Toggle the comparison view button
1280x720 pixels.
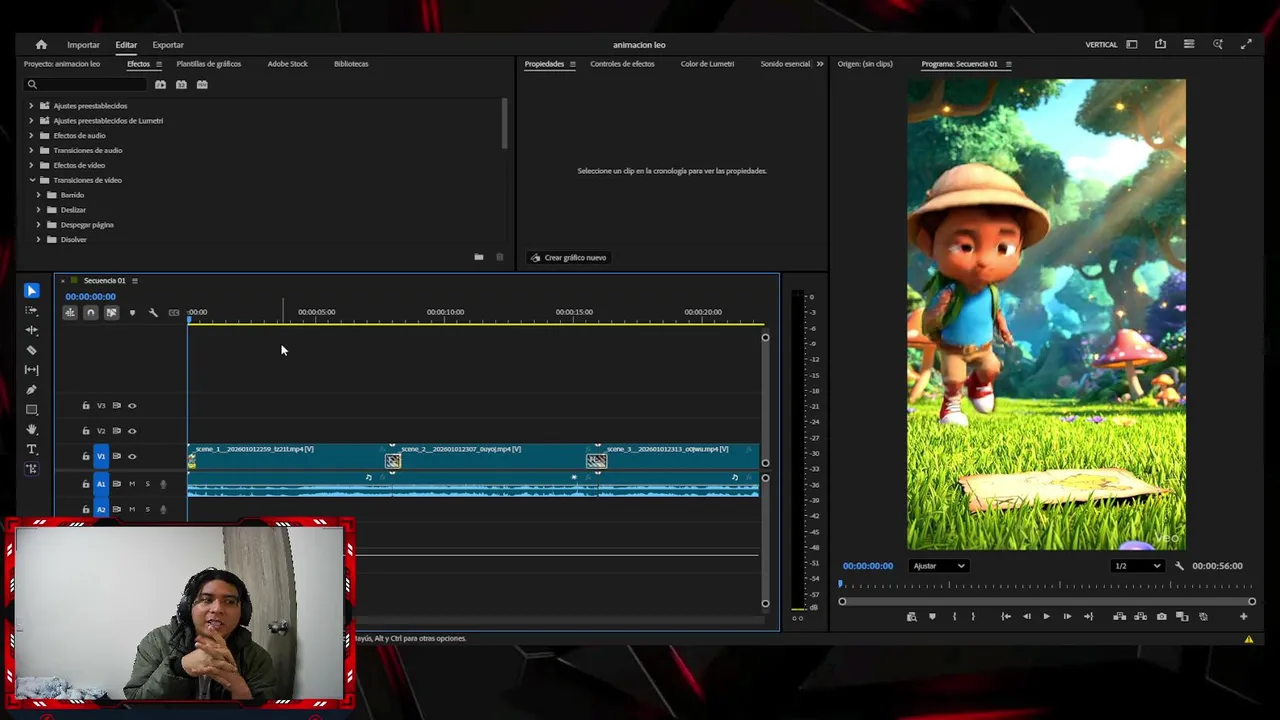click(x=1182, y=617)
